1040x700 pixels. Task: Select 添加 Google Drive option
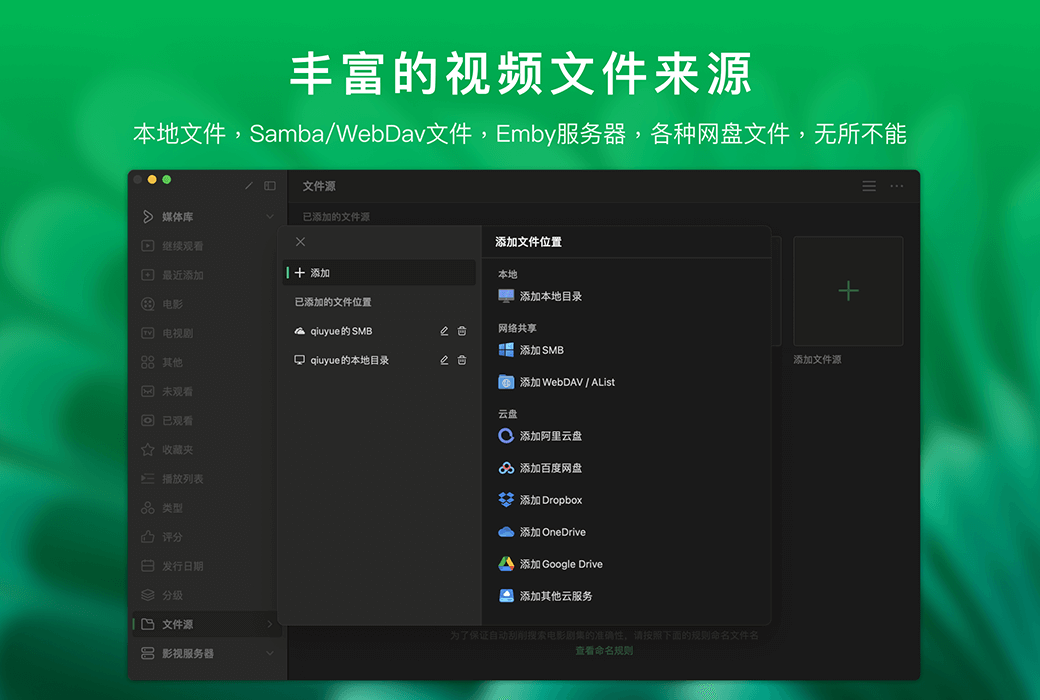point(560,563)
